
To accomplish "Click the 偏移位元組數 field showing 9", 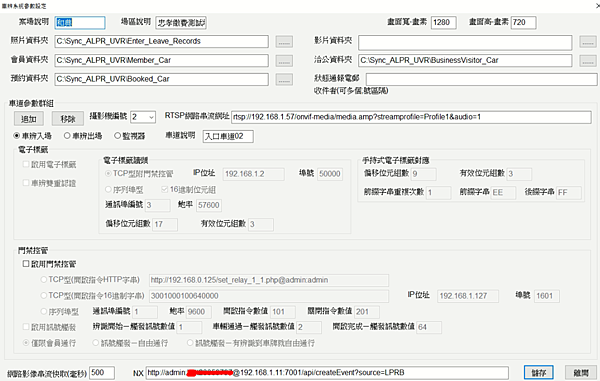I will click(x=424, y=174).
